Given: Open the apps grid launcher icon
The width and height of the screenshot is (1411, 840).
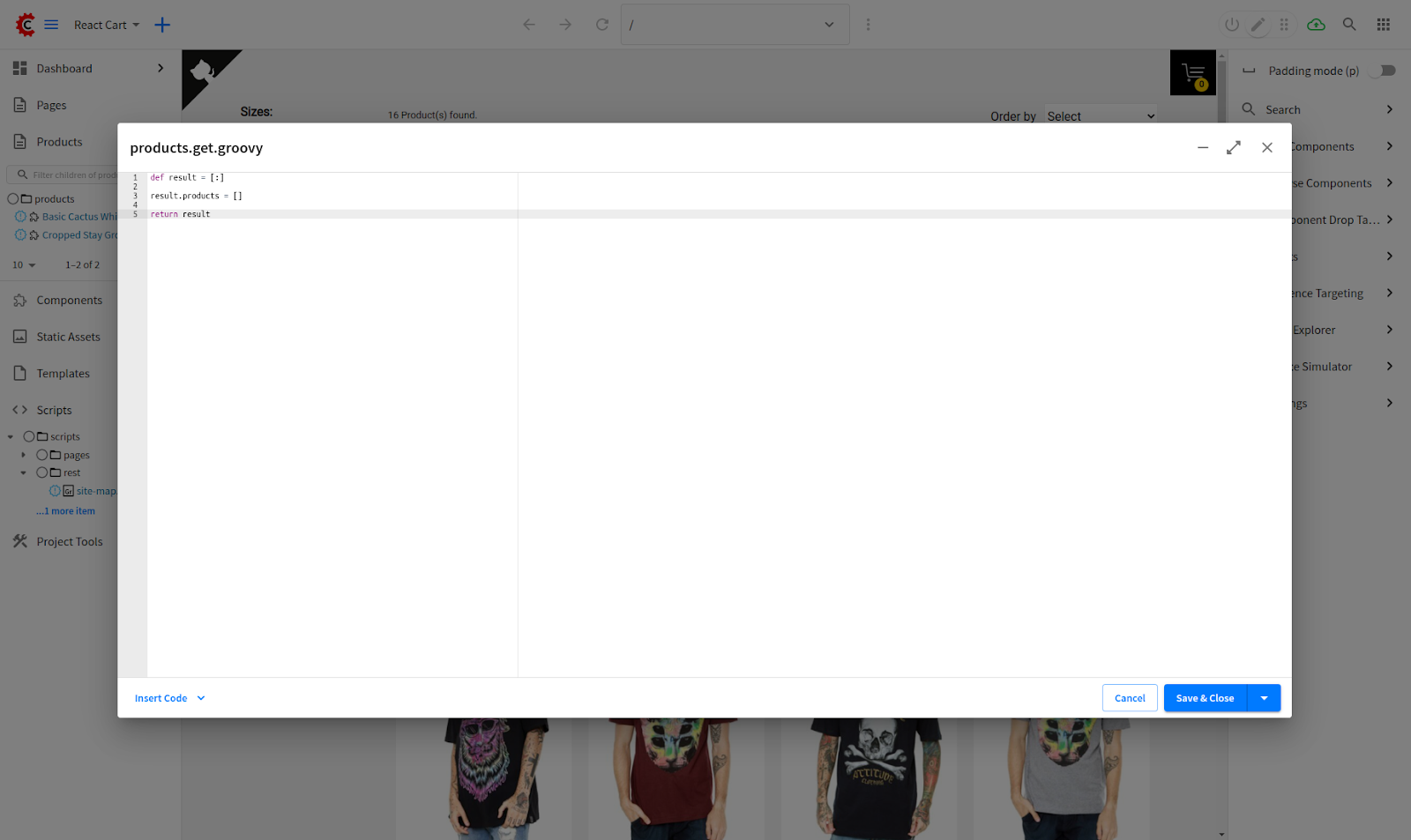Looking at the screenshot, I should pos(1383,25).
